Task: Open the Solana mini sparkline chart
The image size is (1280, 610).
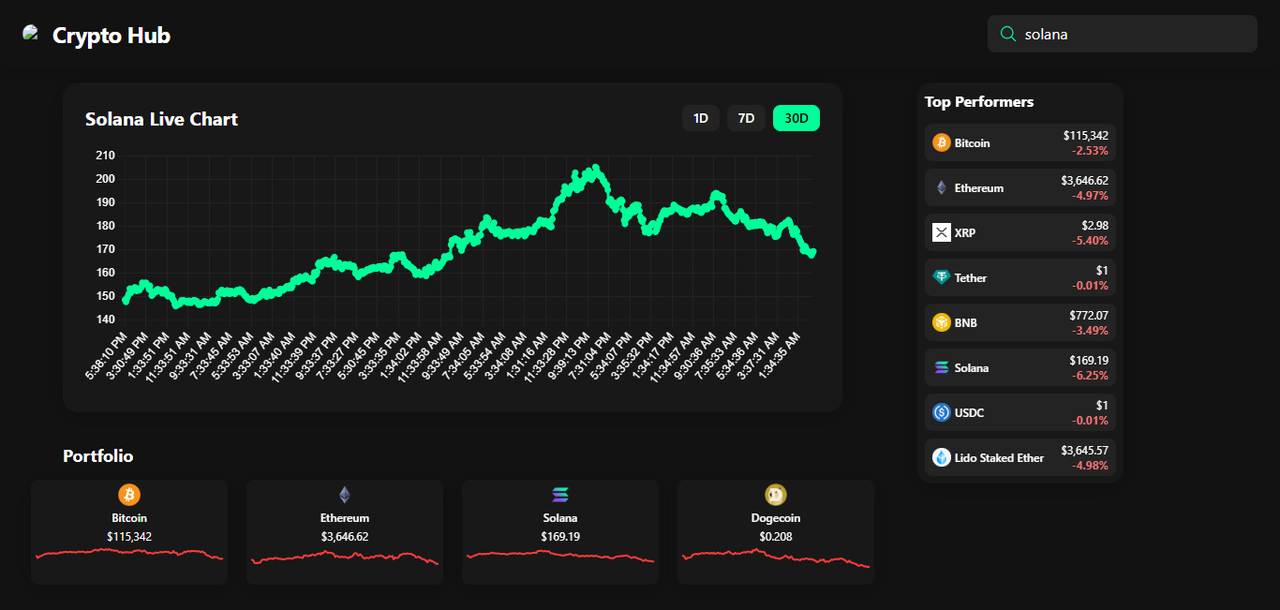Action: [x=560, y=555]
